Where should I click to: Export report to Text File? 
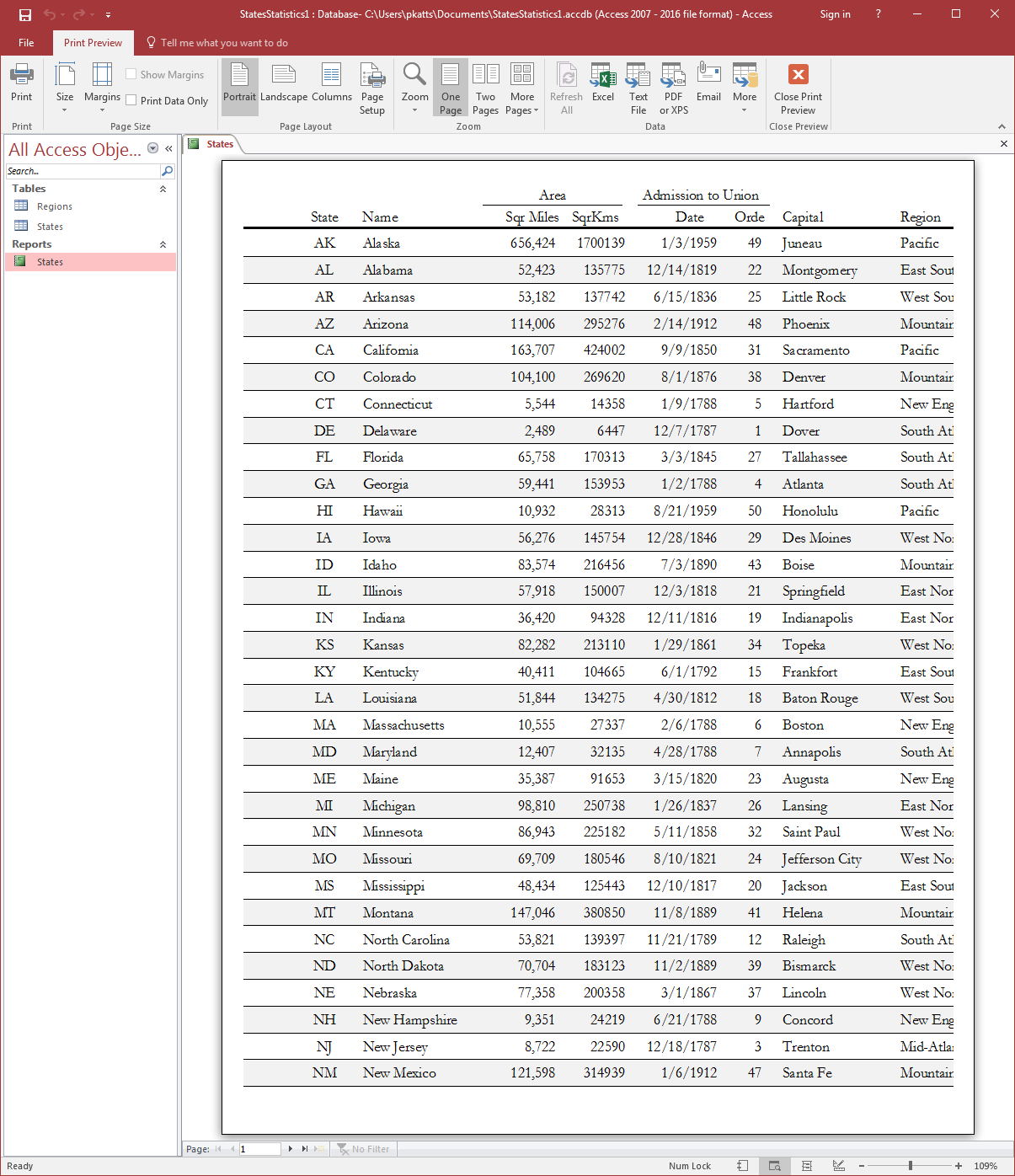pyautogui.click(x=638, y=88)
